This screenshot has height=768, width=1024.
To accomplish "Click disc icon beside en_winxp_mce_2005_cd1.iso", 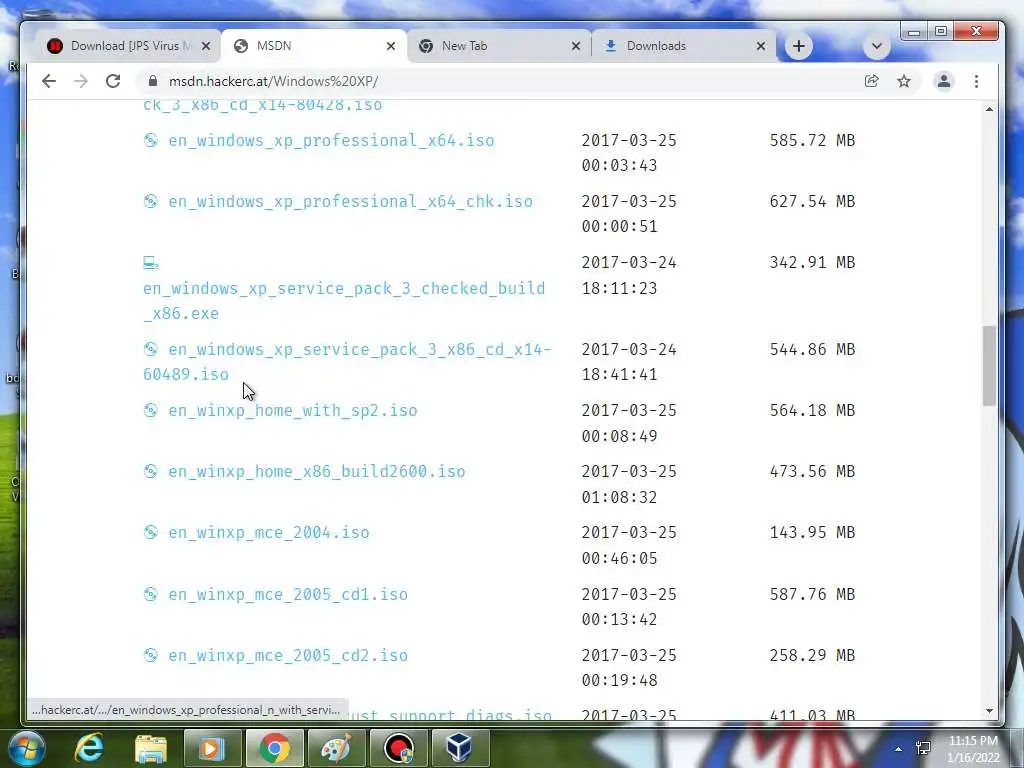I will 151,594.
